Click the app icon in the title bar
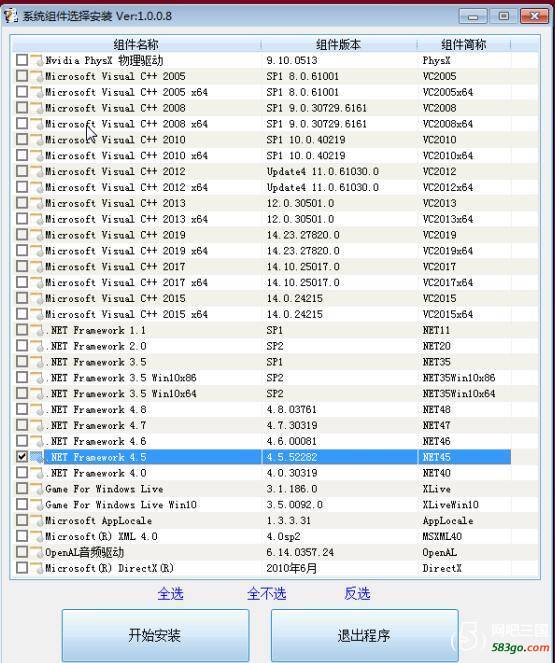Screen dimensions: 555x663 (11, 16)
